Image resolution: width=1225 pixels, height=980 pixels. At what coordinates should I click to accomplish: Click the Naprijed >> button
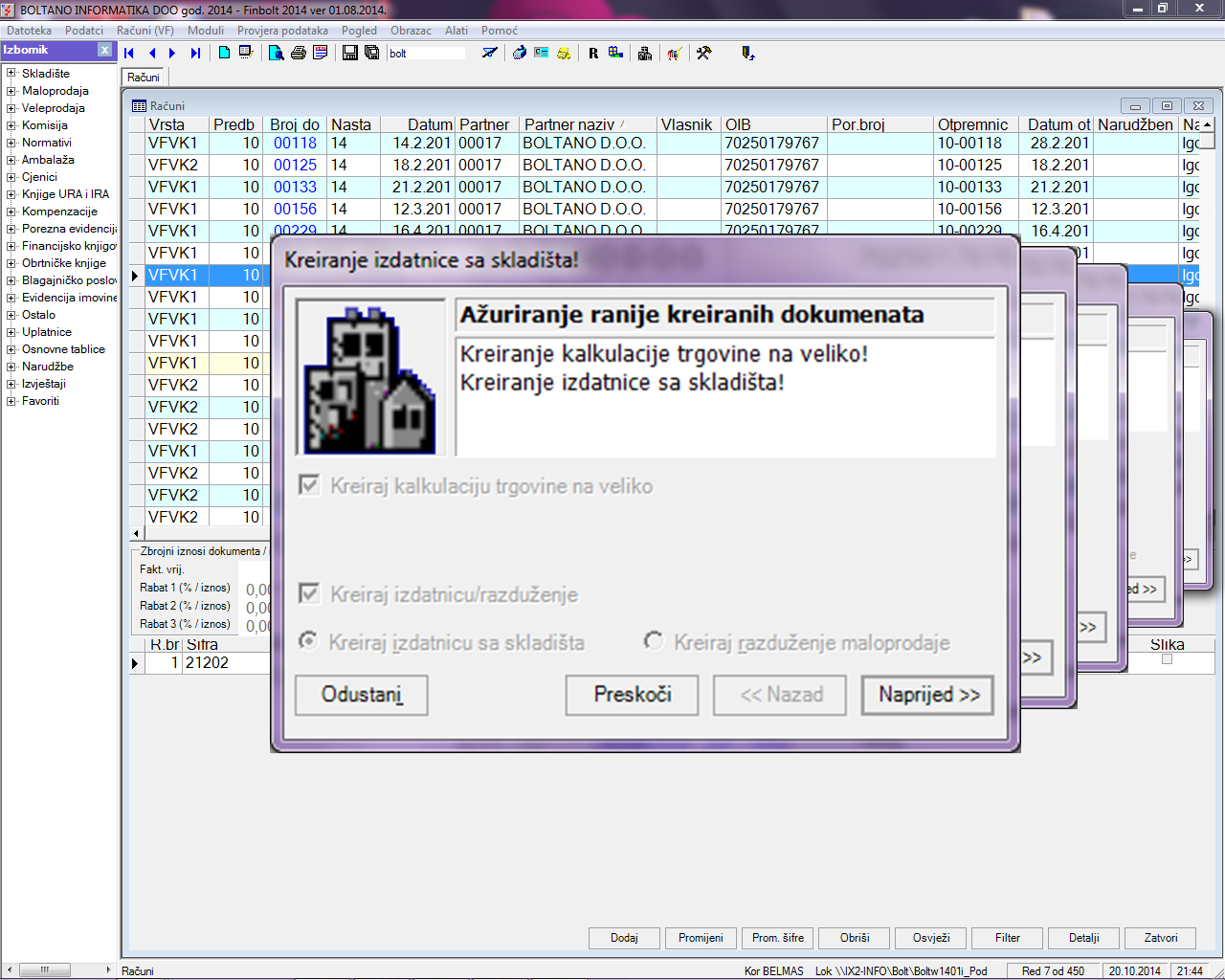(927, 695)
